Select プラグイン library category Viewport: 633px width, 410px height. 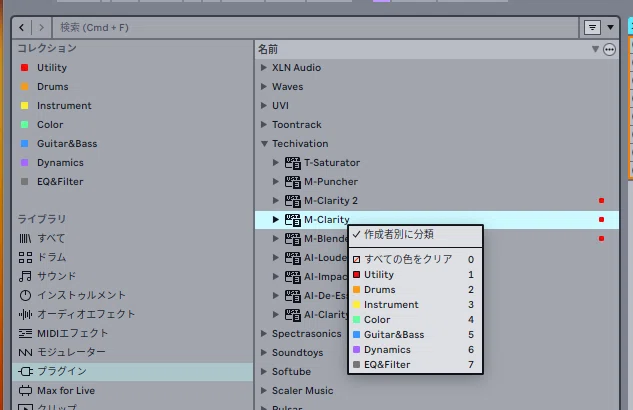click(x=132, y=371)
